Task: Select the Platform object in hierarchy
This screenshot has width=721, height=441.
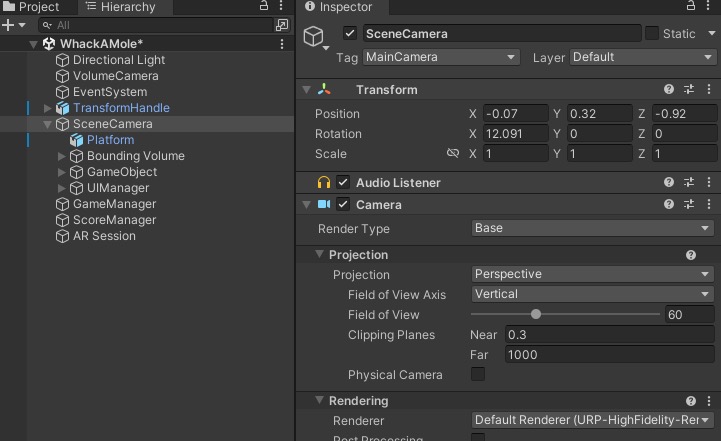Action: point(110,140)
